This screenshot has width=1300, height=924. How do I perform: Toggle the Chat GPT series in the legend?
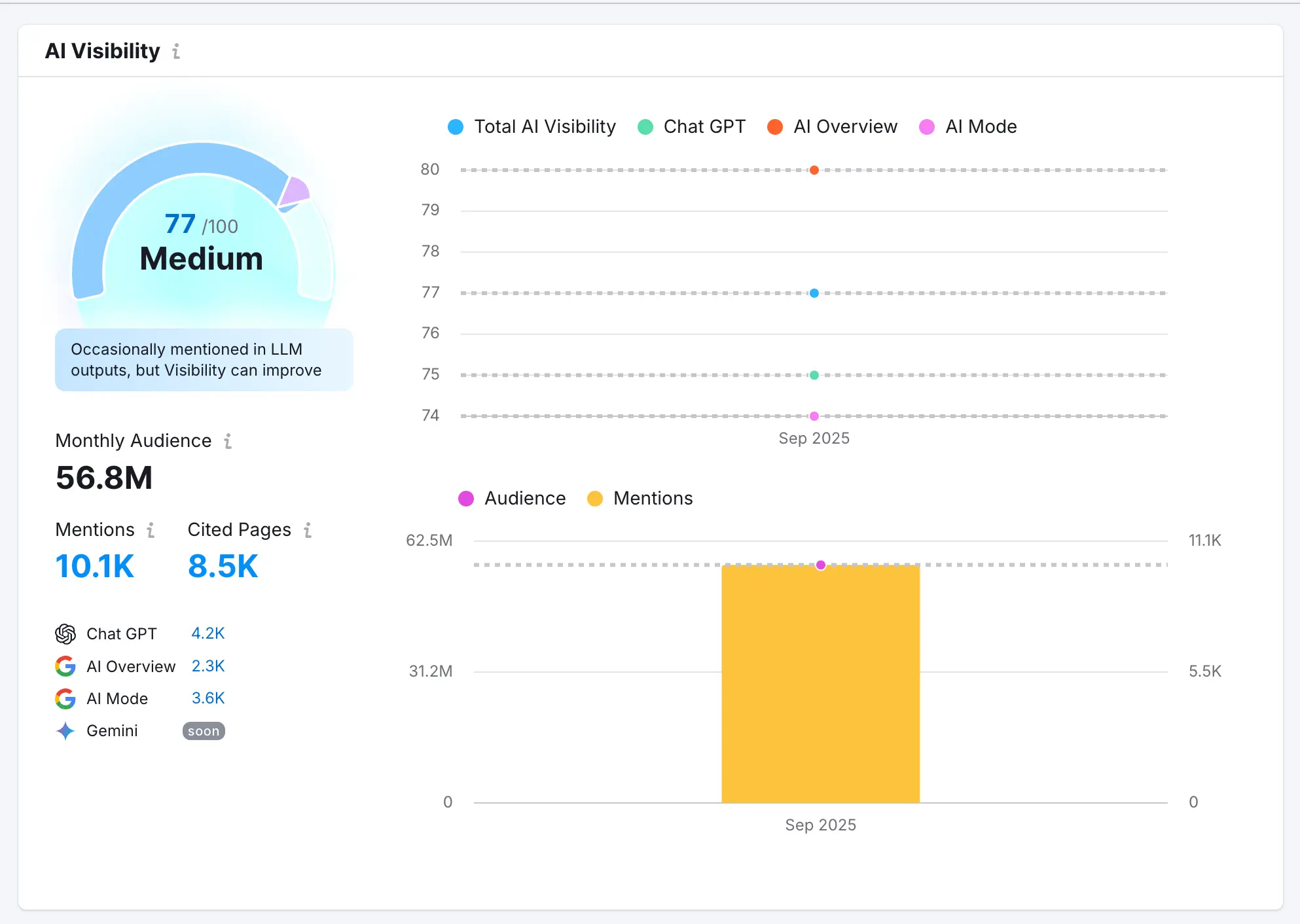click(x=691, y=126)
